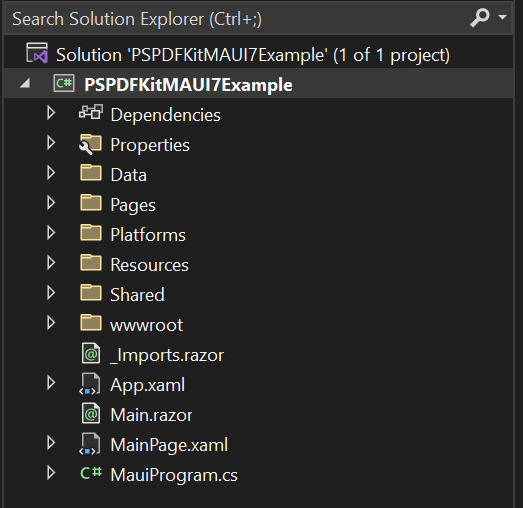Select the Dependencies label
523x508 pixels.
click(x=165, y=115)
